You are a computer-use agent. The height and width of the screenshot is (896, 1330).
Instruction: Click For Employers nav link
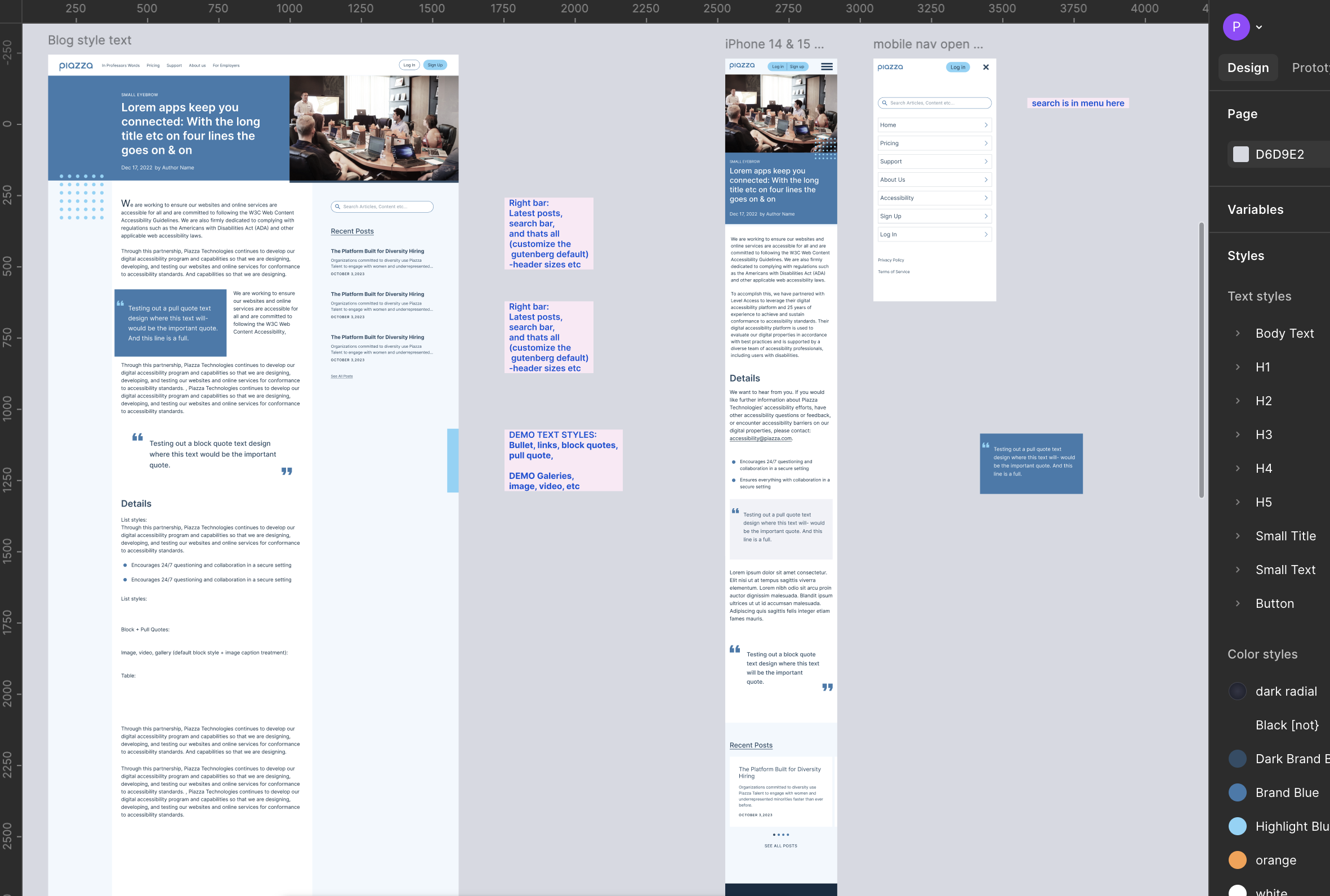(x=226, y=66)
